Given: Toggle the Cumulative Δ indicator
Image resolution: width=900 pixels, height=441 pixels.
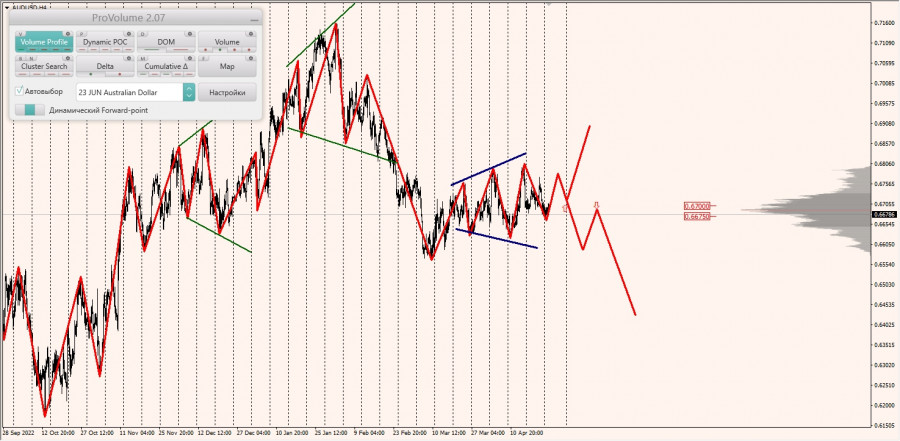Looking at the screenshot, I should [x=166, y=67].
